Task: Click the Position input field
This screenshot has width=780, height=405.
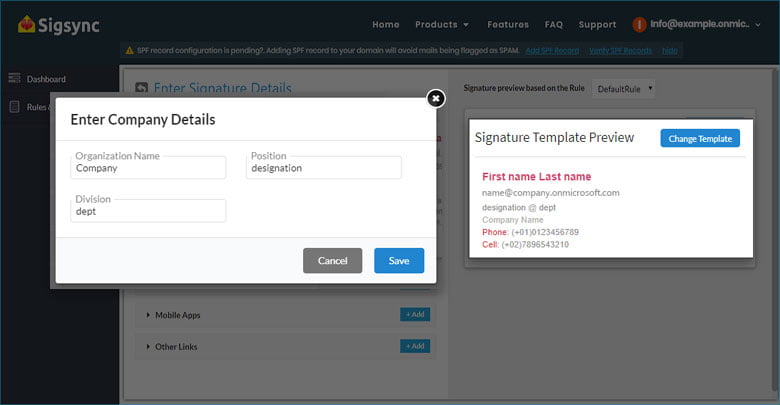Action: click(324, 168)
